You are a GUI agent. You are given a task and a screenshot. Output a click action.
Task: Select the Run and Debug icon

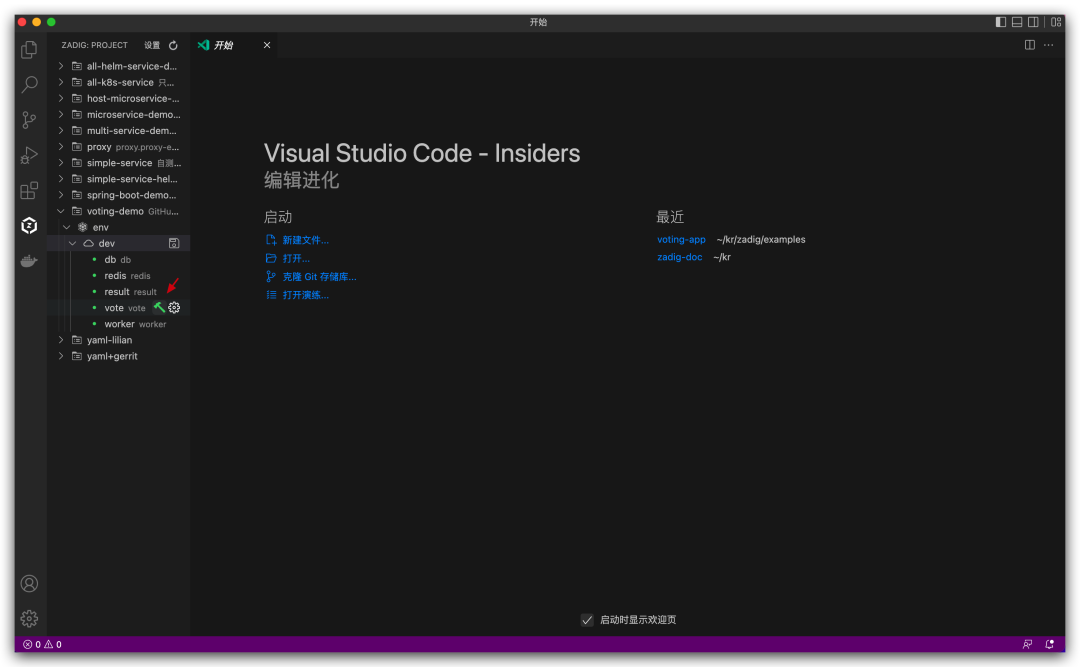pyautogui.click(x=28, y=155)
